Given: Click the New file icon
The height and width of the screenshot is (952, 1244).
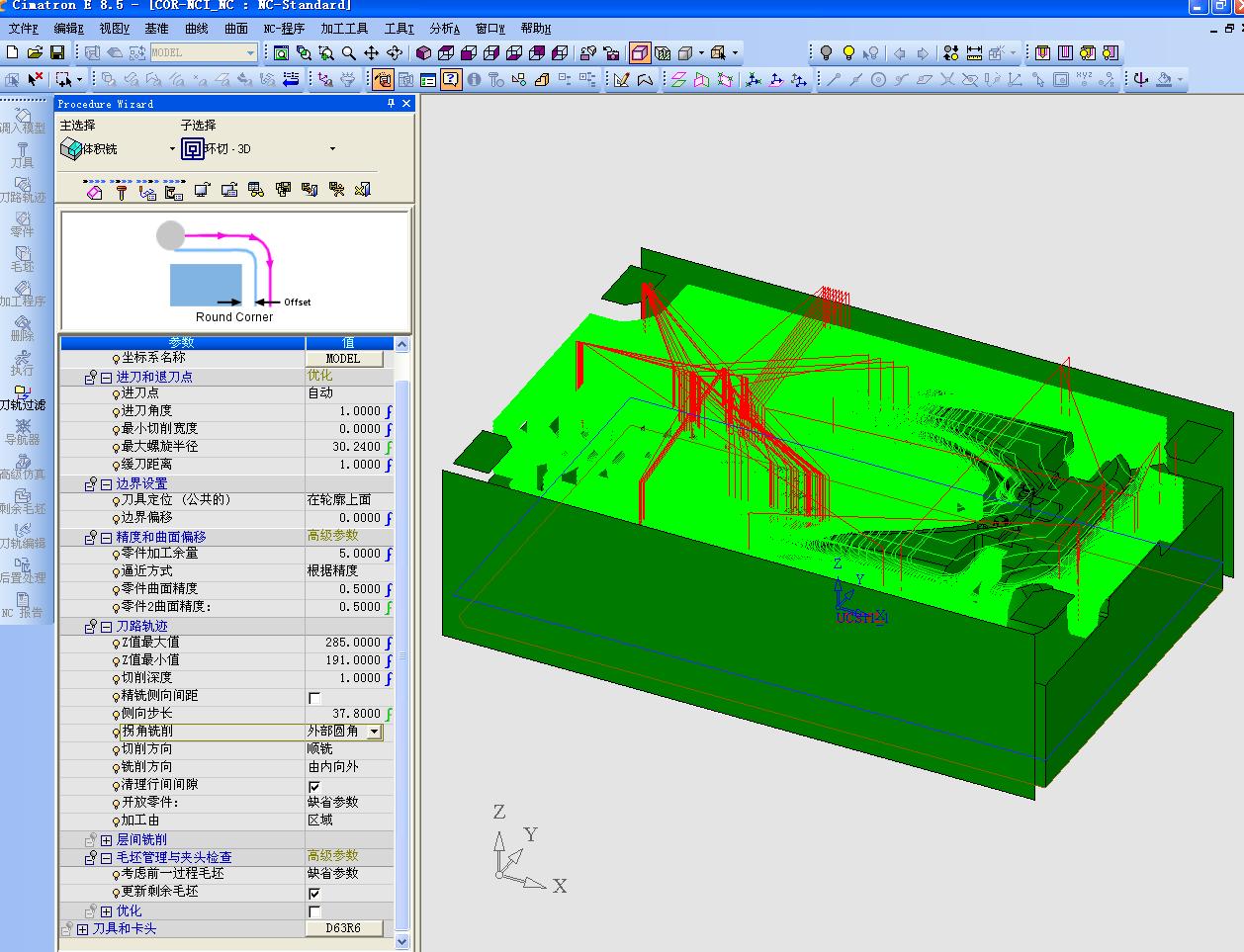Looking at the screenshot, I should click(x=13, y=52).
